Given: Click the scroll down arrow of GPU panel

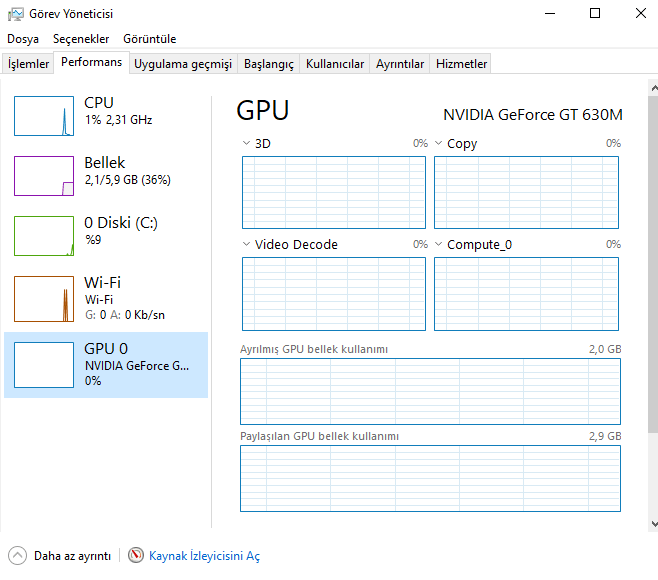Looking at the screenshot, I should point(653,524).
